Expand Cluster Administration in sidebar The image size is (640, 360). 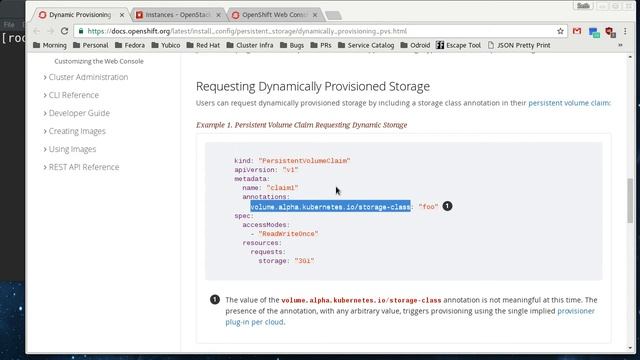click(x=86, y=77)
